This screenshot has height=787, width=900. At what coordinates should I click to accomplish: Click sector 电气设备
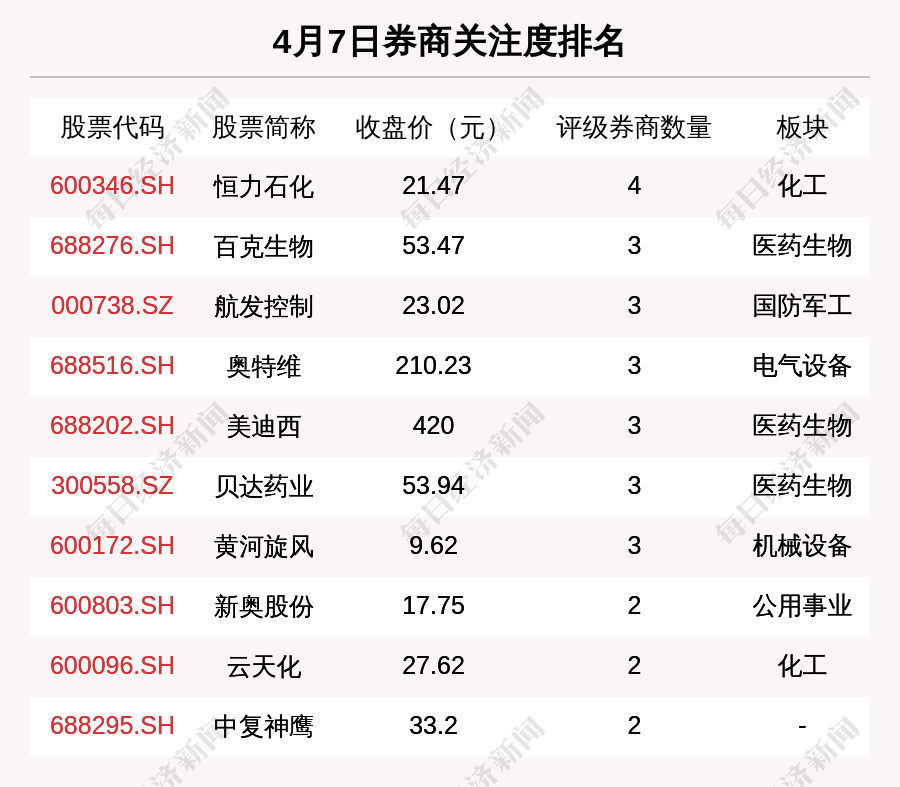tap(802, 366)
